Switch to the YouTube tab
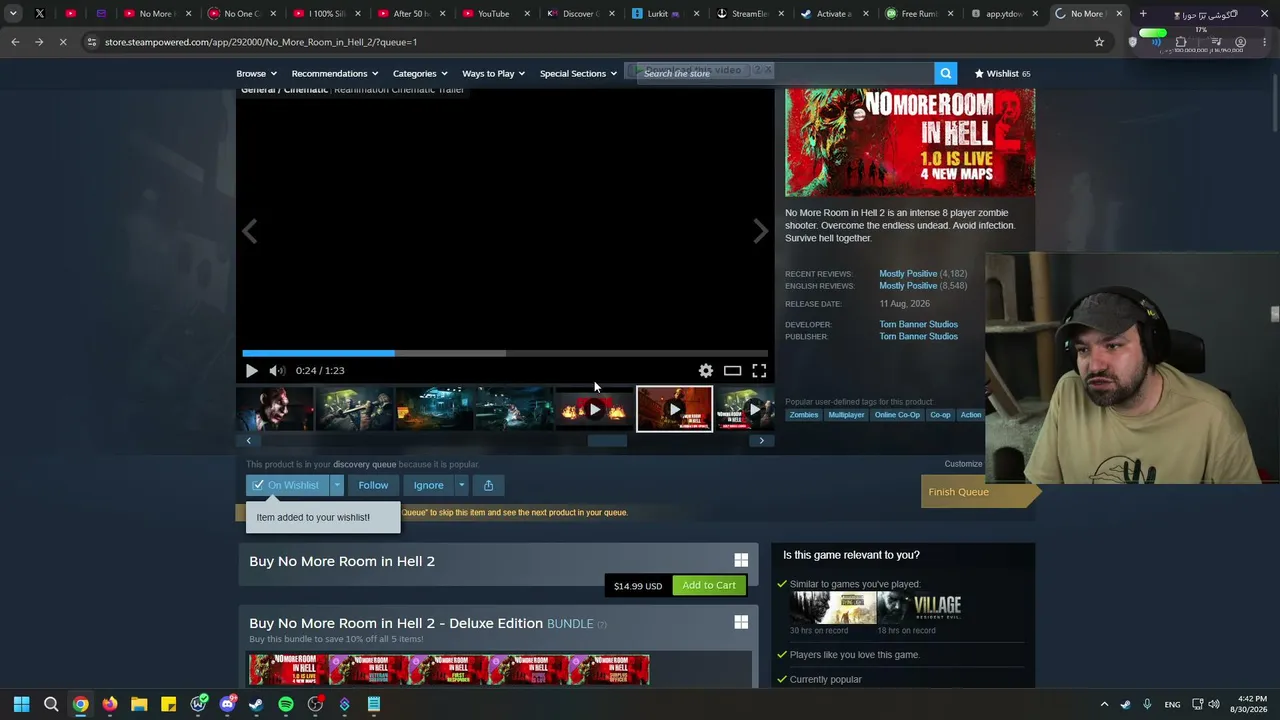Image resolution: width=1280 pixels, height=720 pixels. coord(494,14)
